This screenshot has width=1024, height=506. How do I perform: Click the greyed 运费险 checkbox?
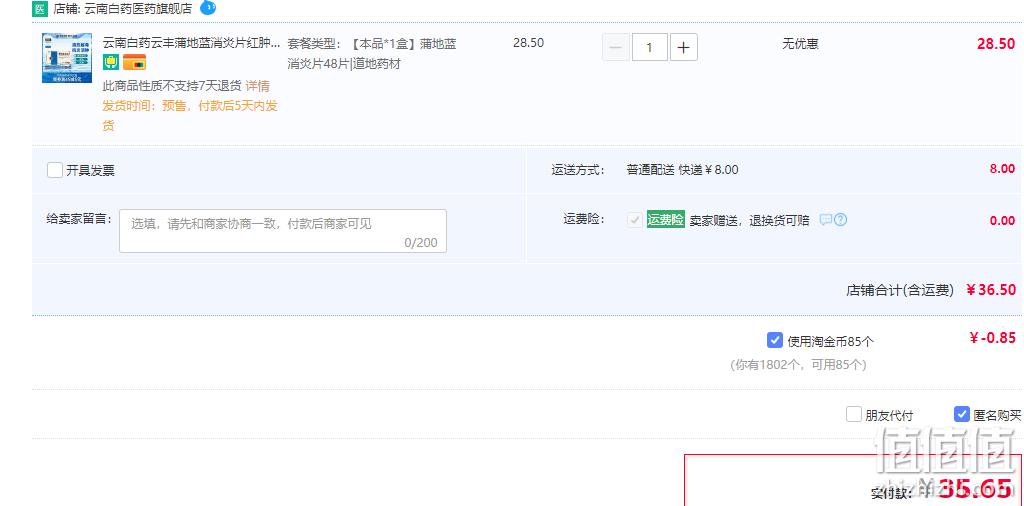point(634,220)
